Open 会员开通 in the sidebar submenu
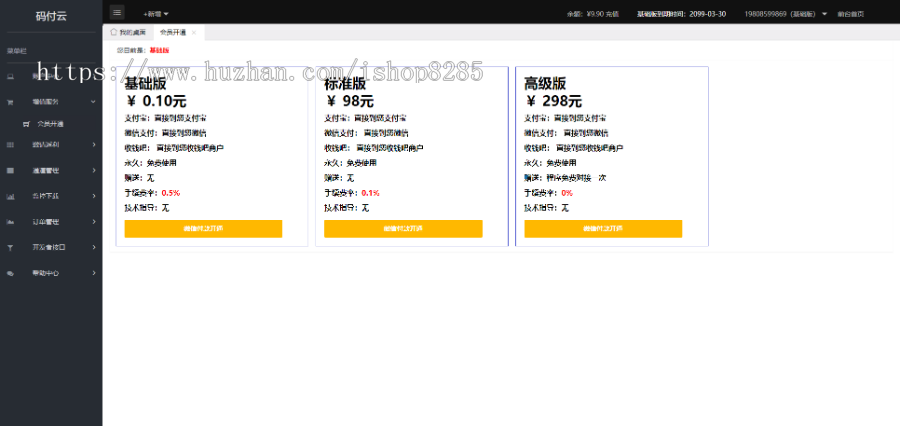Screen dimensions: 900x426 (x=51, y=124)
